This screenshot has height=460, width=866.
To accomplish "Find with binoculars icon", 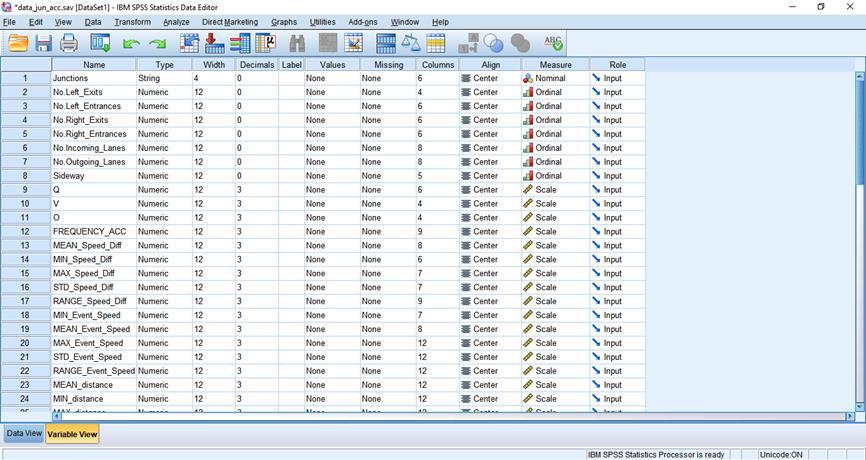I will point(298,43).
